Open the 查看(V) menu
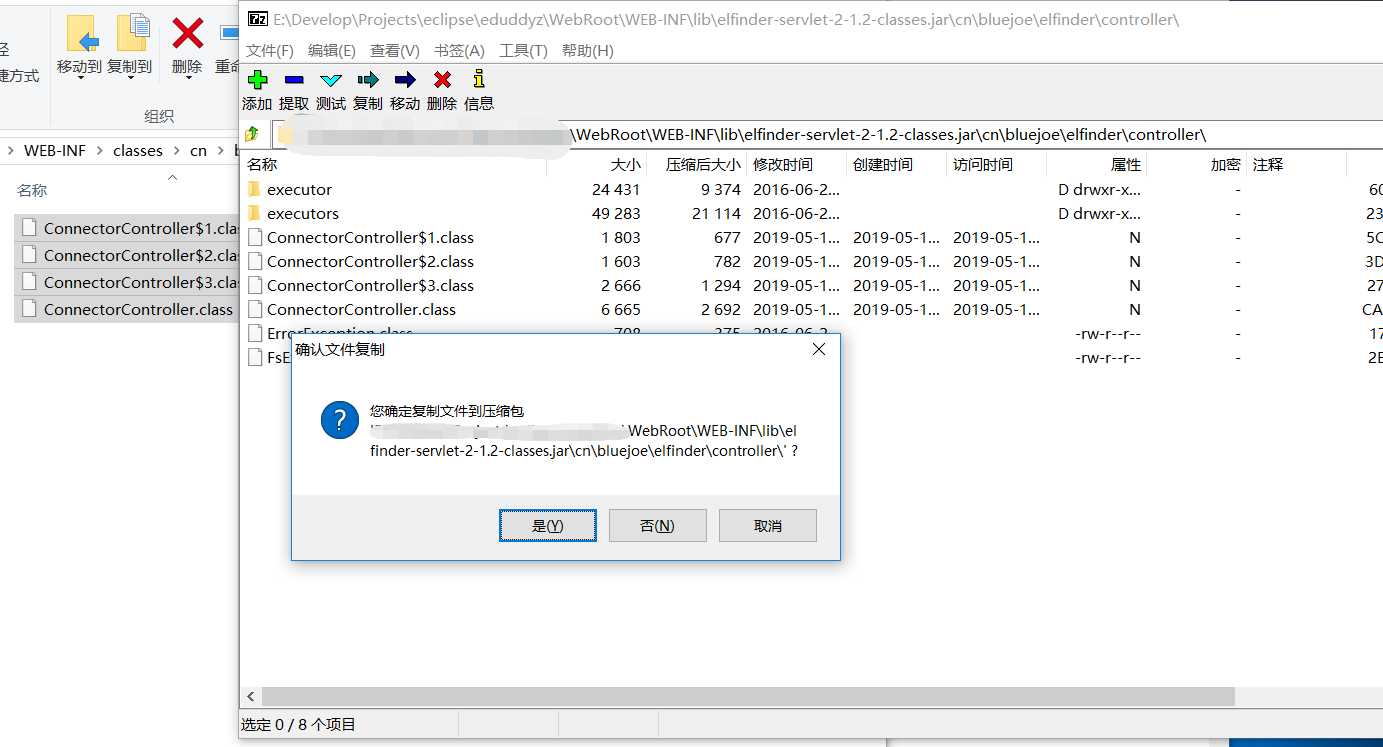 pos(395,51)
